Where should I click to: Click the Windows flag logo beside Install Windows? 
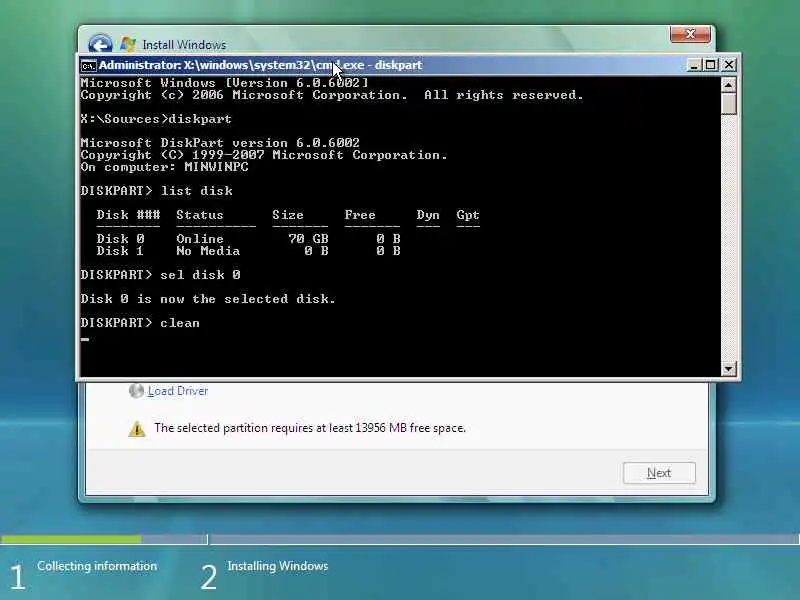tap(128, 44)
